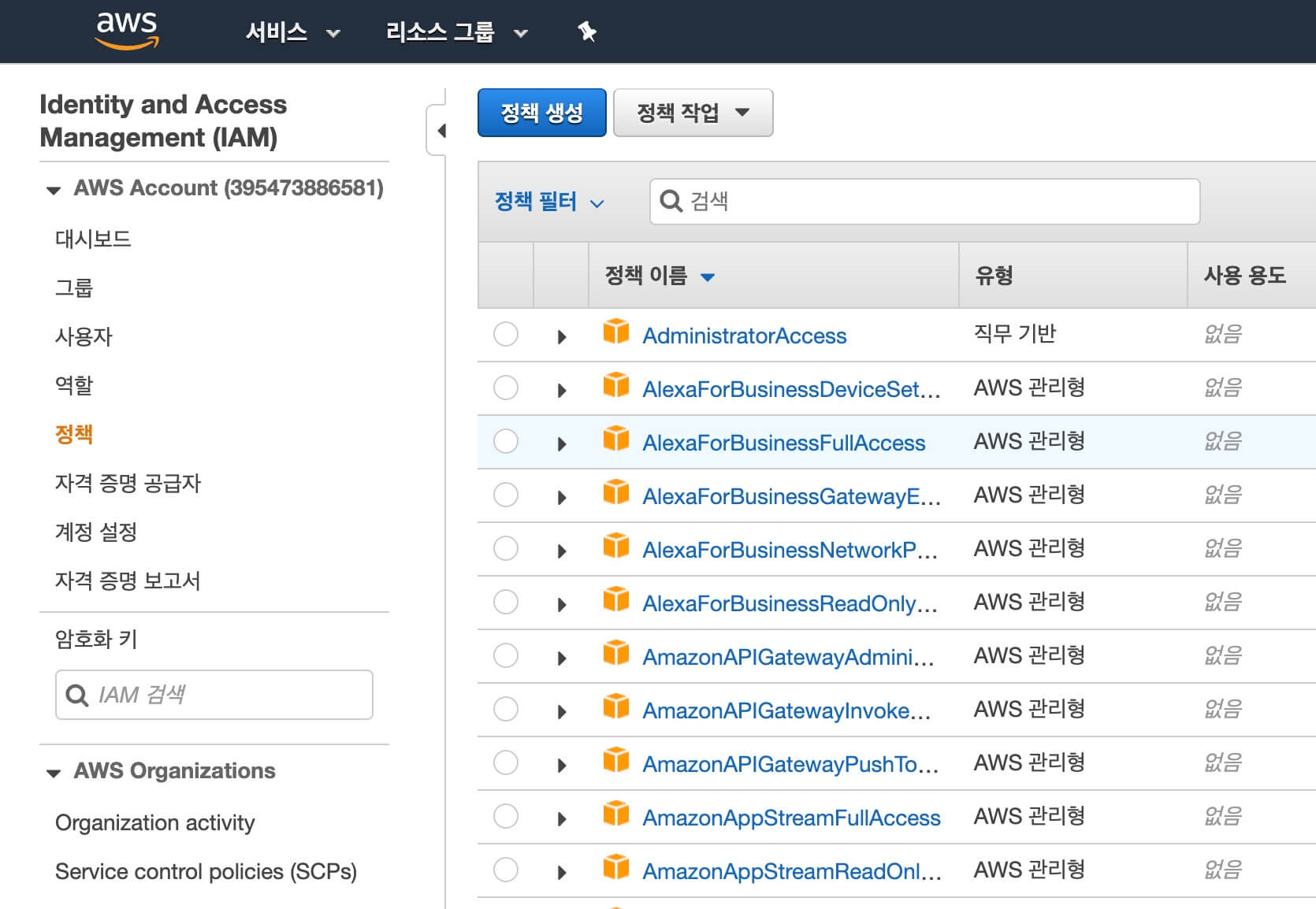Screen dimensions: 1316x909
Task: Click the 정책 생성 button
Action: point(542,113)
